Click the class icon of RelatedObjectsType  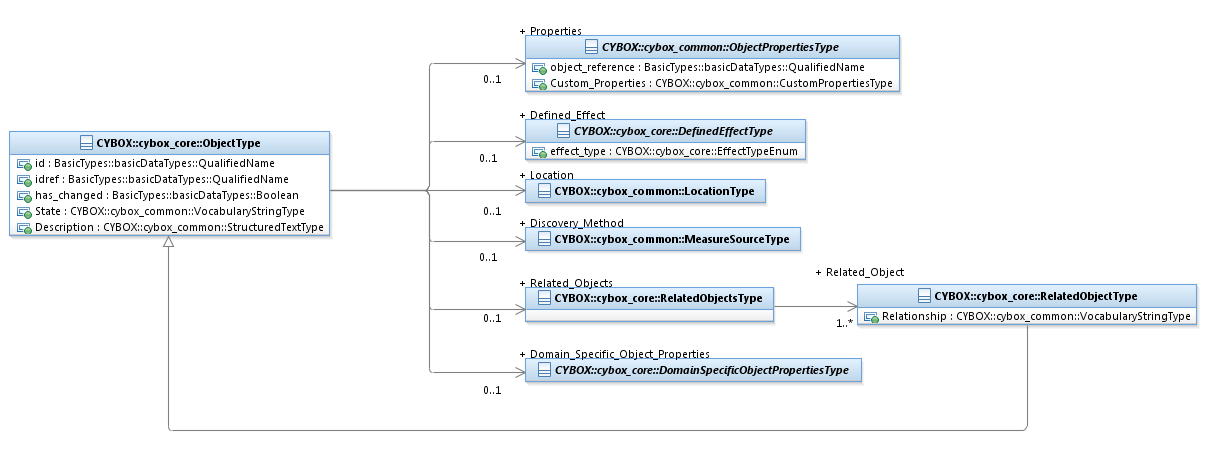click(x=544, y=297)
